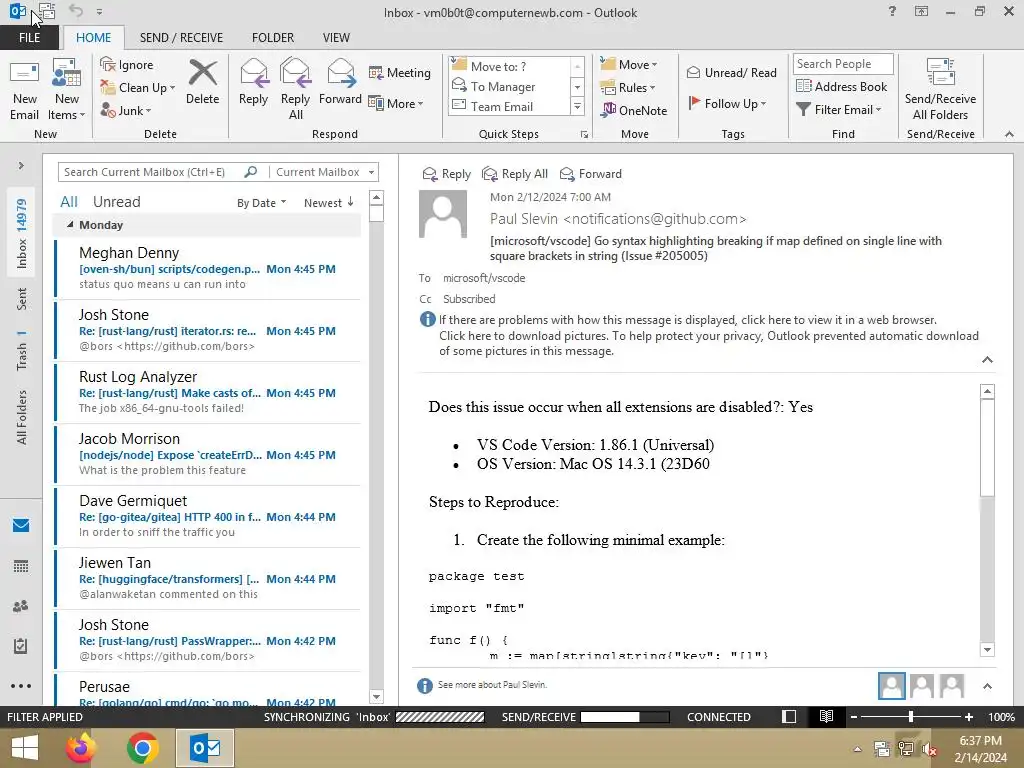Click Reply All in the reading pane

pyautogui.click(x=515, y=174)
